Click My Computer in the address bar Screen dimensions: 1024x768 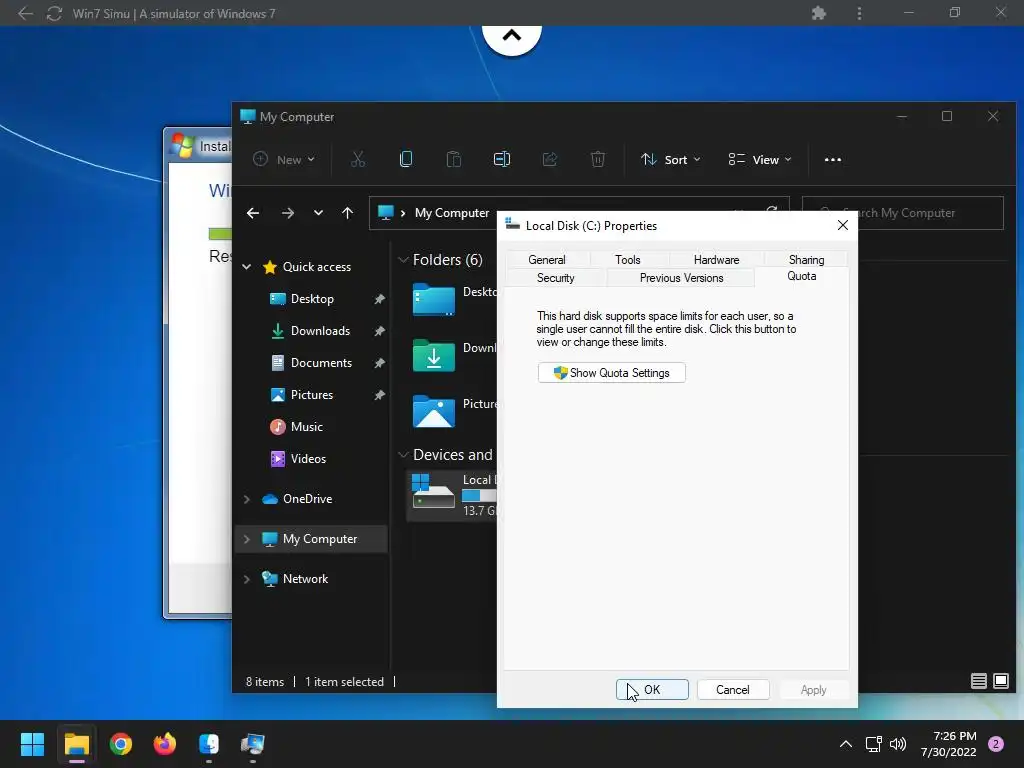pos(452,213)
